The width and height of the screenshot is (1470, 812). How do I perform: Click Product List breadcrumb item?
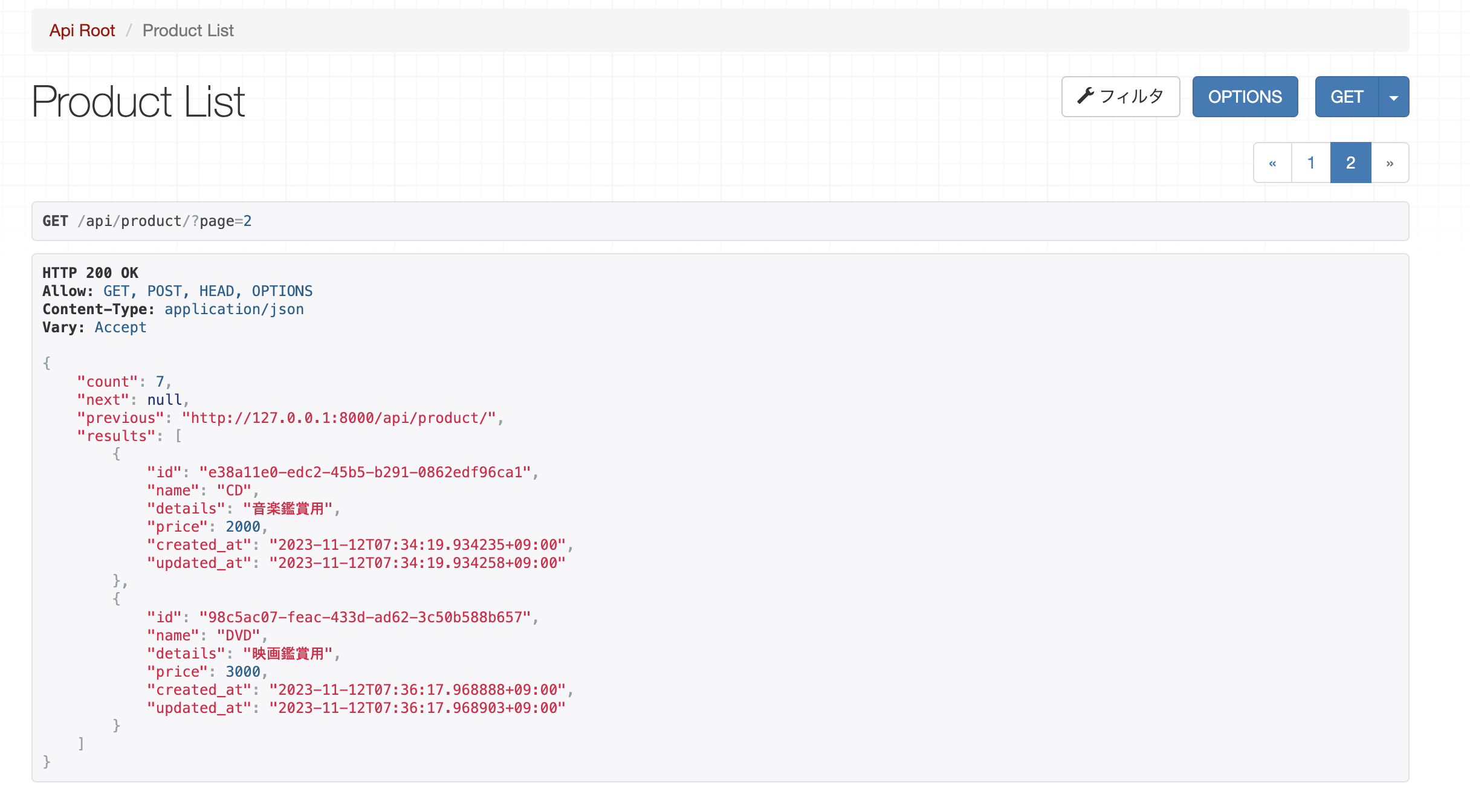pyautogui.click(x=188, y=31)
